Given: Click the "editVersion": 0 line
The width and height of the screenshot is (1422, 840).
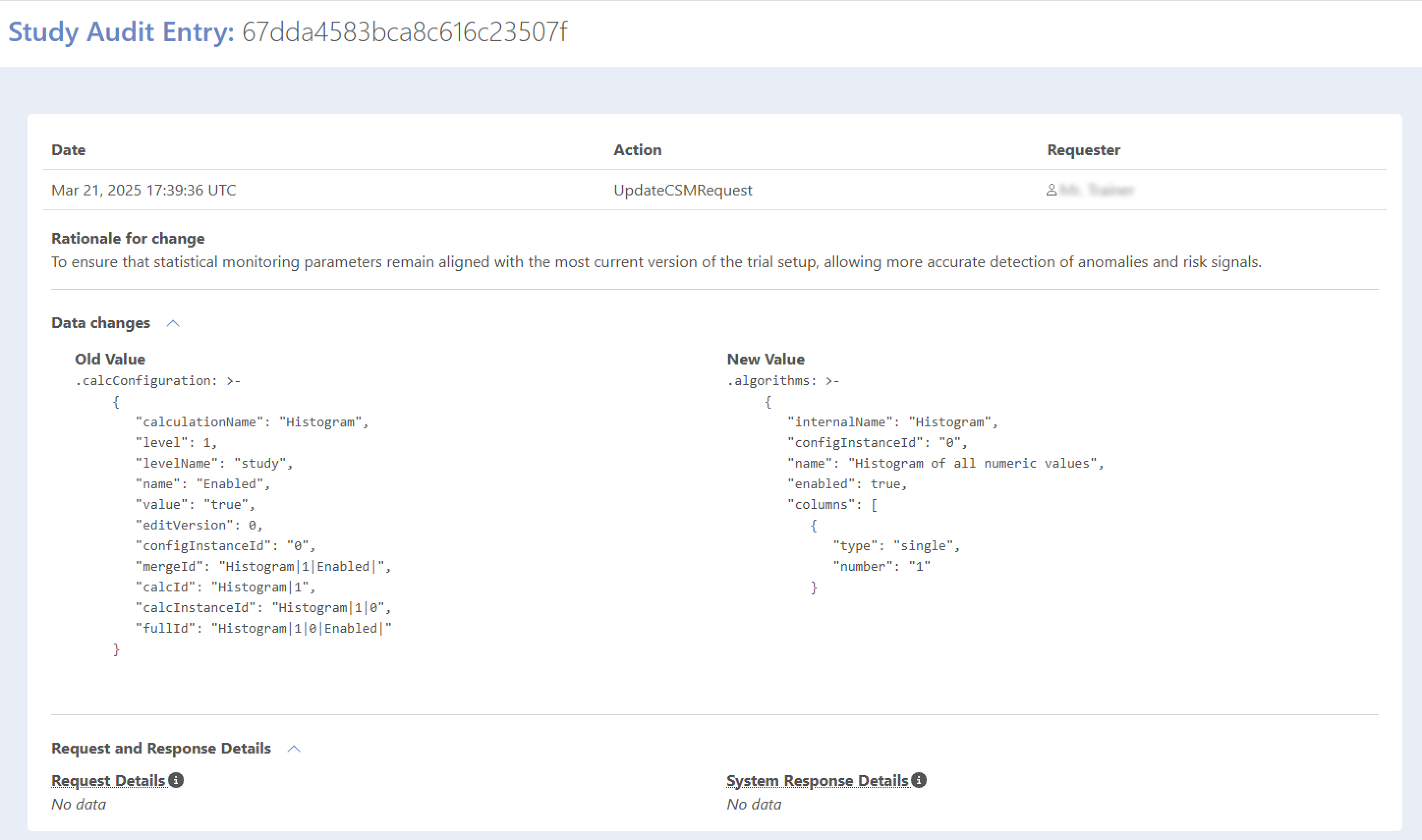Looking at the screenshot, I should 199,525.
